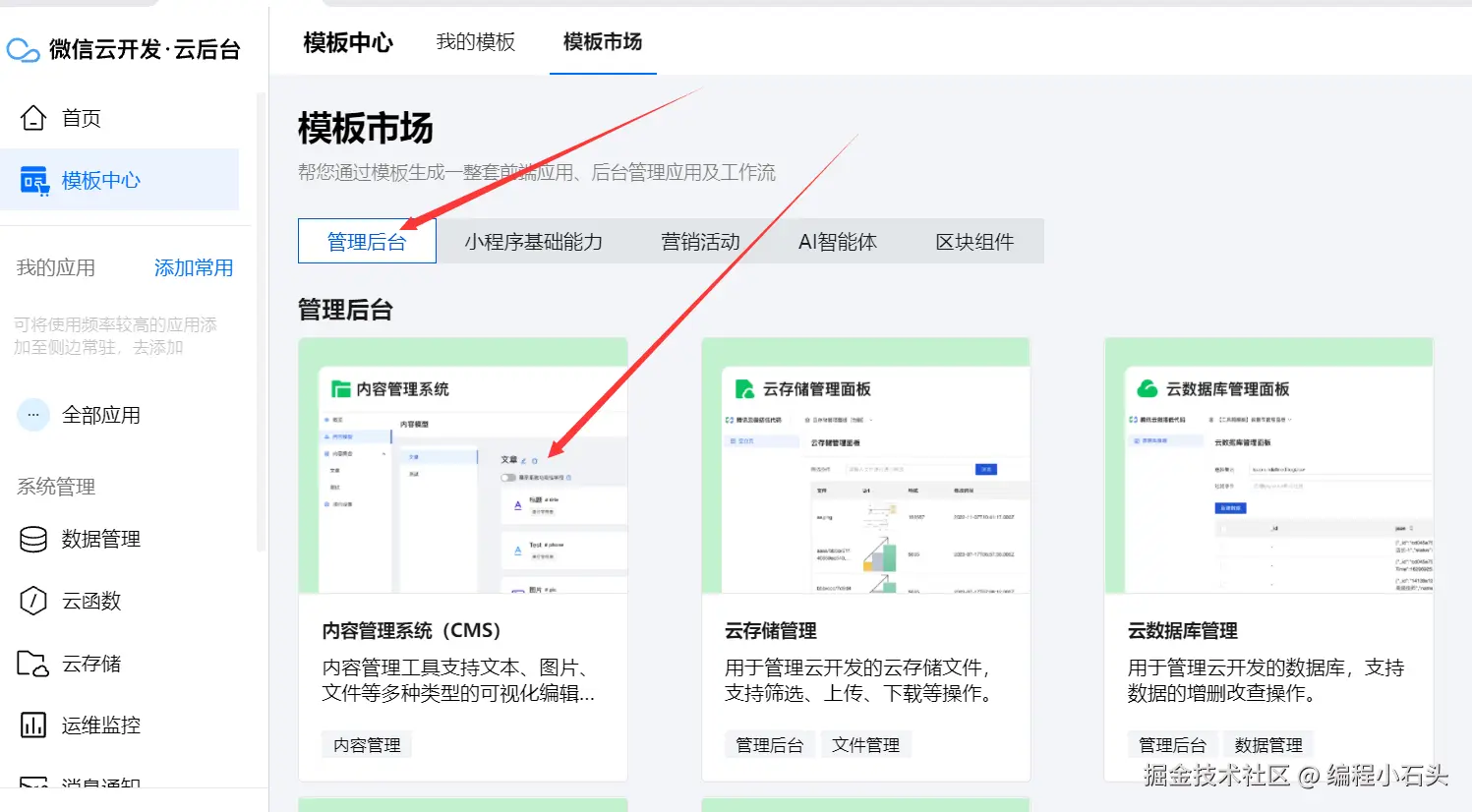Image resolution: width=1472 pixels, height=812 pixels.
Task: Click the green file icon of 云存储管理面板
Action: (x=745, y=389)
